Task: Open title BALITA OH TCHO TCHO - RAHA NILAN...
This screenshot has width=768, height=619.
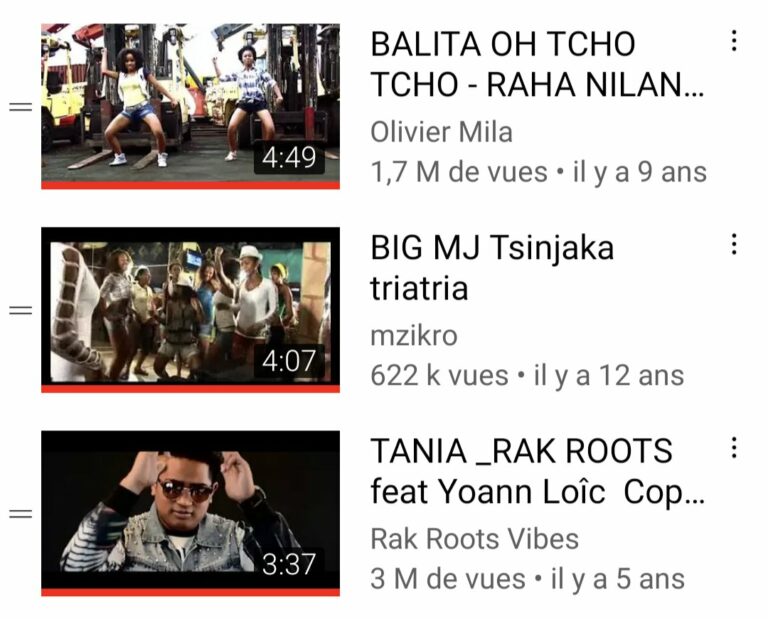Action: pos(537,64)
